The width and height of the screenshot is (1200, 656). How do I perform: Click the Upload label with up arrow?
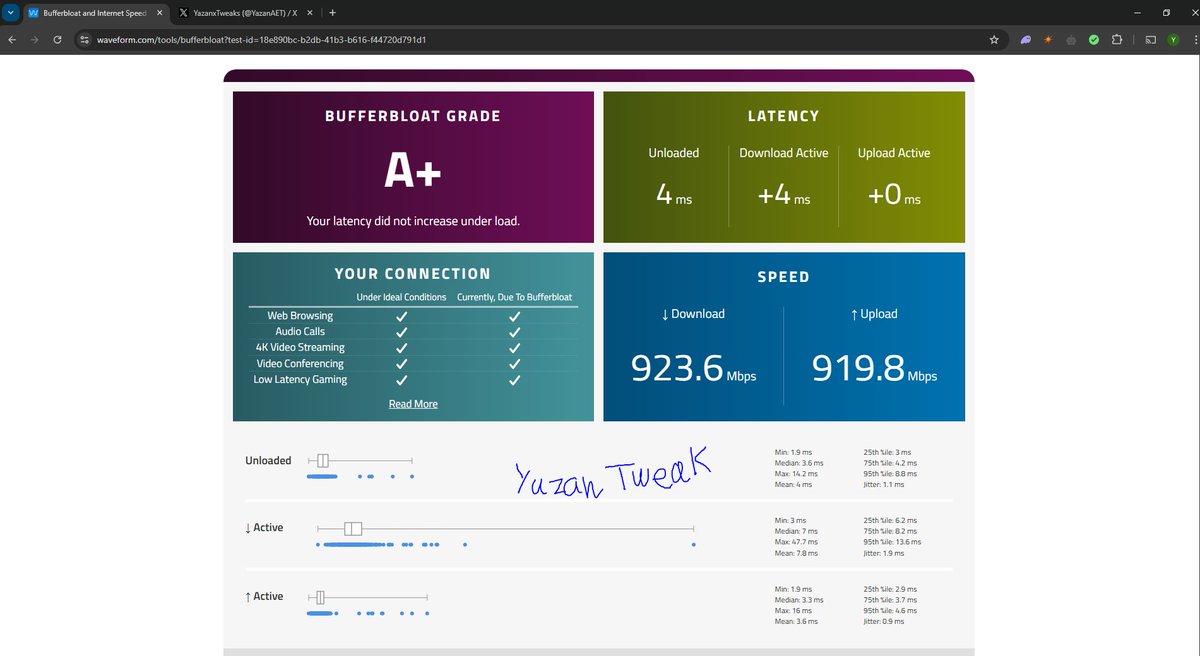(874, 314)
